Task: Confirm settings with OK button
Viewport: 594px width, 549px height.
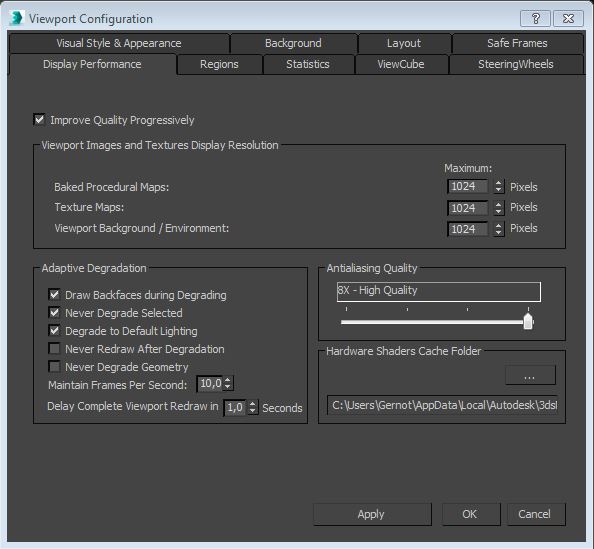Action: [x=471, y=514]
